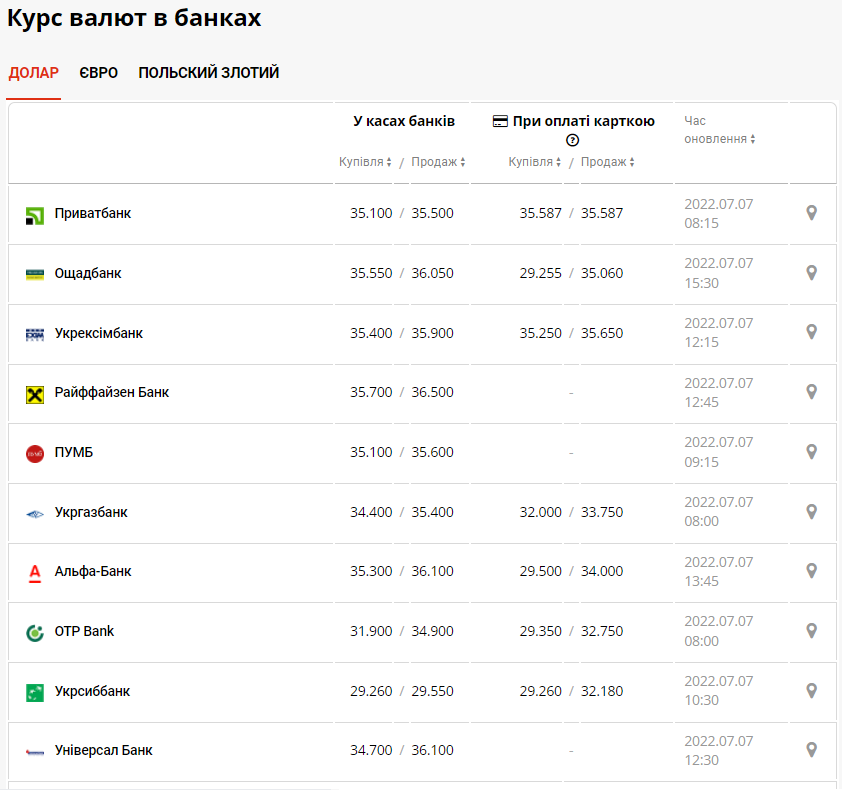
Task: Open map pin for Укрсиббанк row
Action: (x=812, y=691)
